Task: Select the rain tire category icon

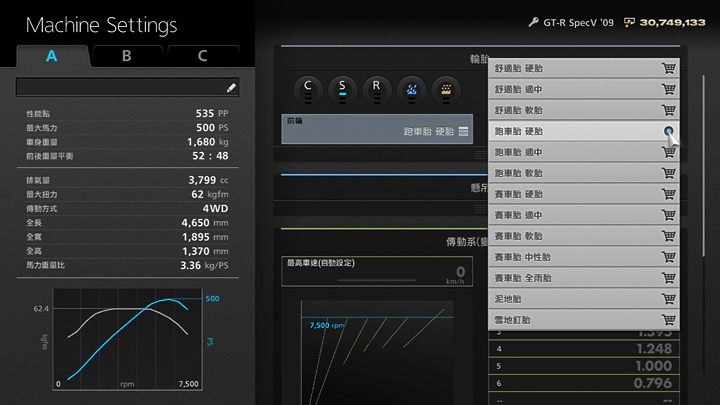Action: 410,88
